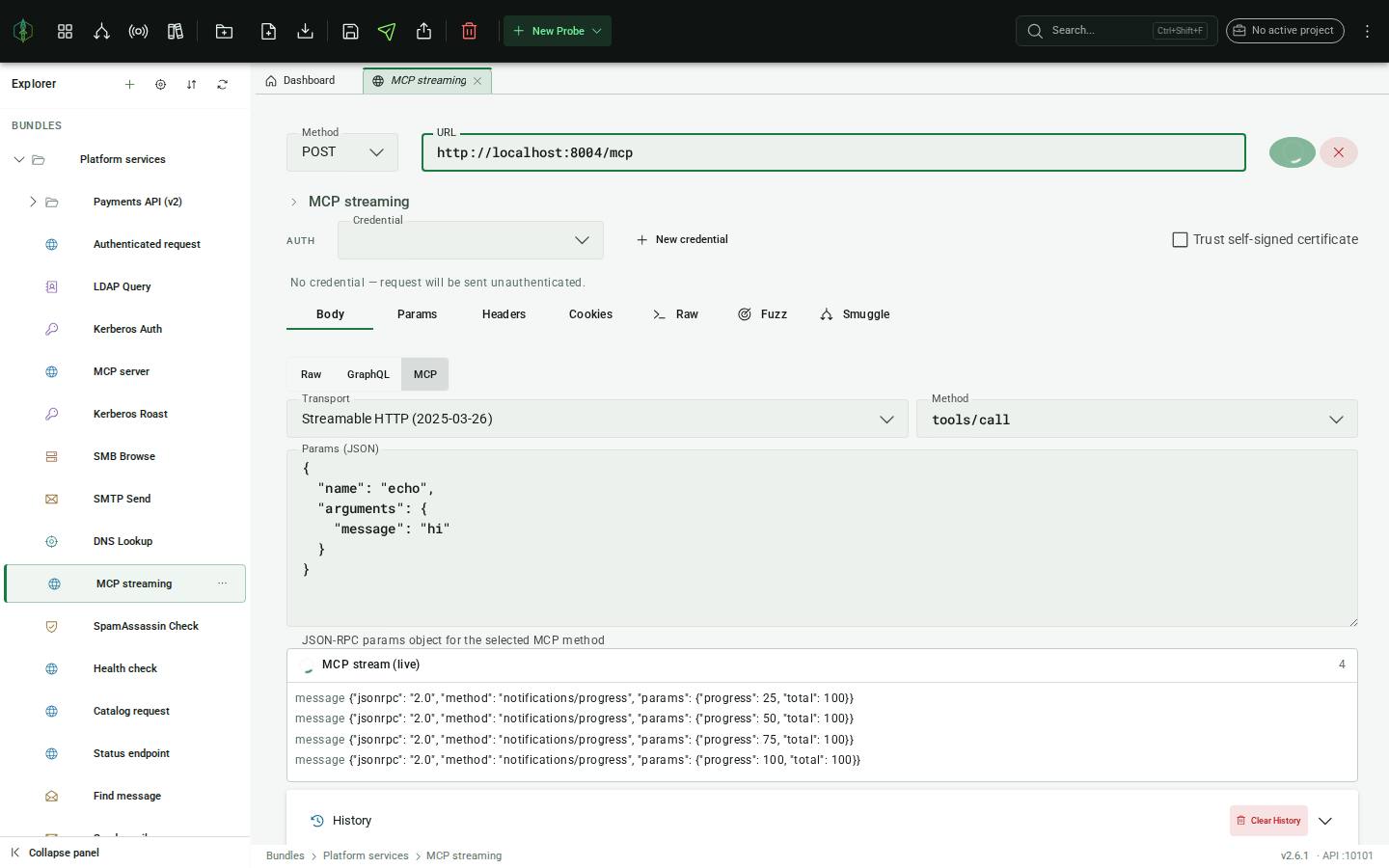Click the new folder icon

click(224, 31)
